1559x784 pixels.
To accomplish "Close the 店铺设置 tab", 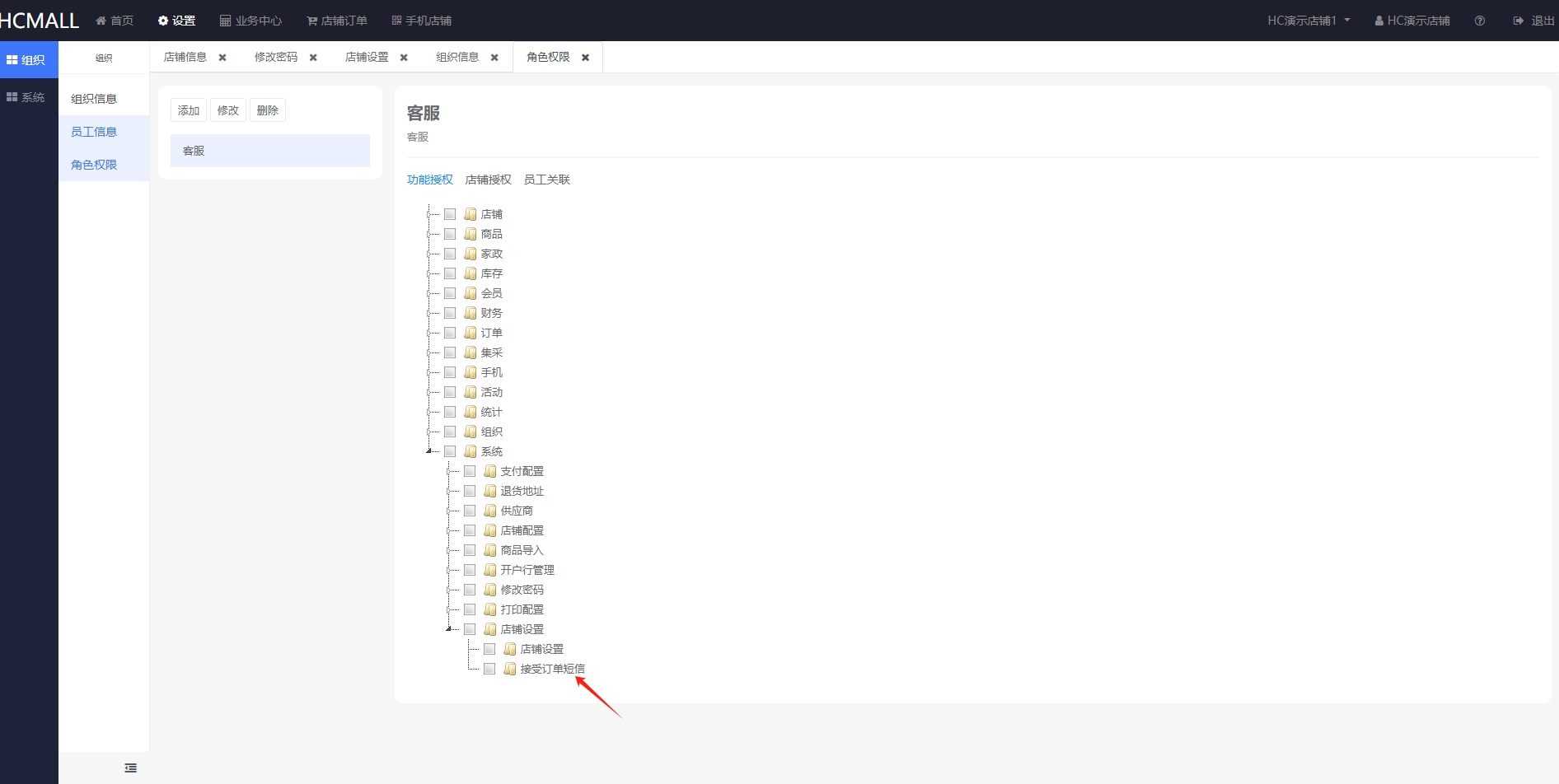I will (404, 58).
